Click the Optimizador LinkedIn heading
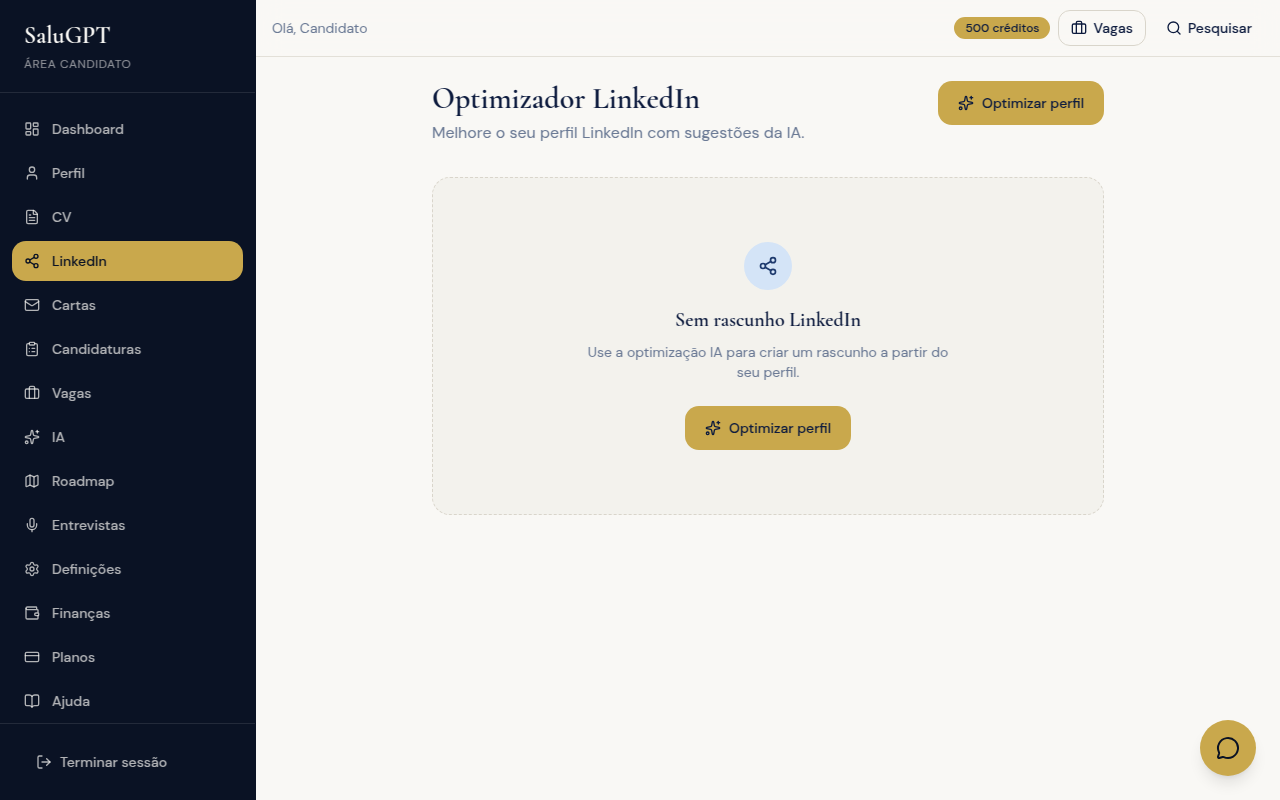The height and width of the screenshot is (800, 1280). (x=566, y=99)
